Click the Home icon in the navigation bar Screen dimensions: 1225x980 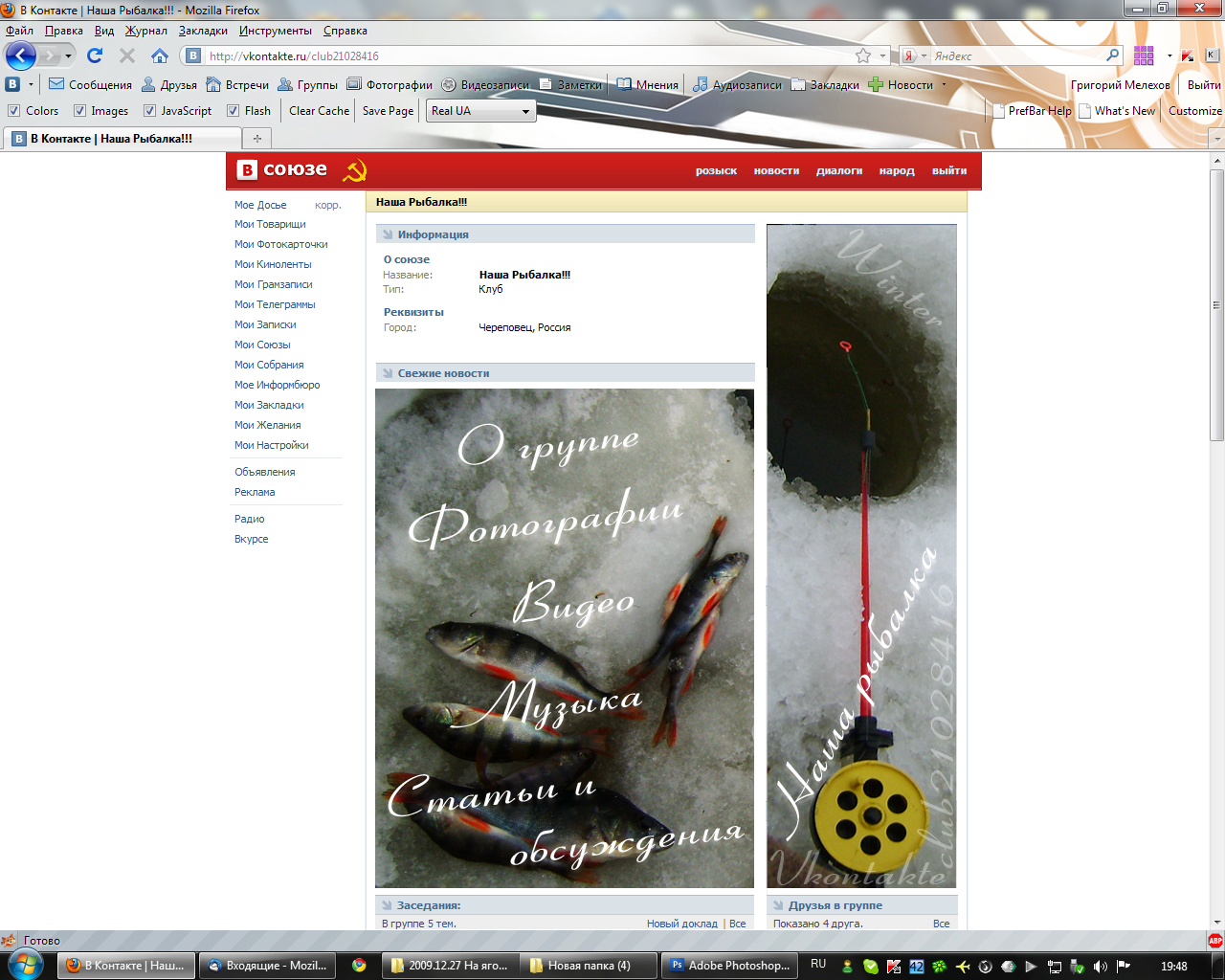click(x=160, y=56)
